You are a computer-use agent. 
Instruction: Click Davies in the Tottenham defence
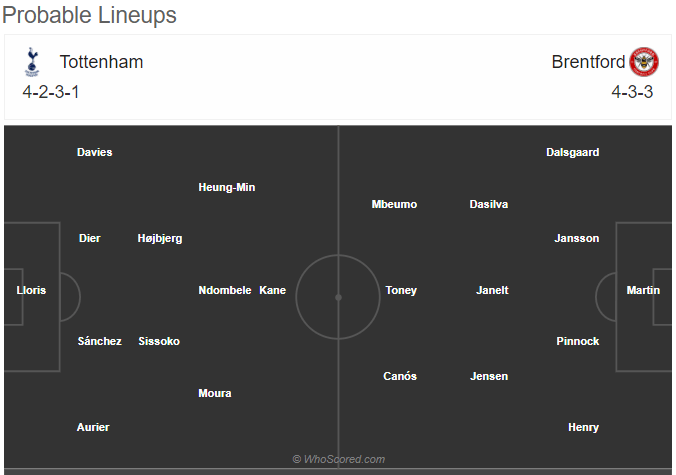click(x=95, y=152)
